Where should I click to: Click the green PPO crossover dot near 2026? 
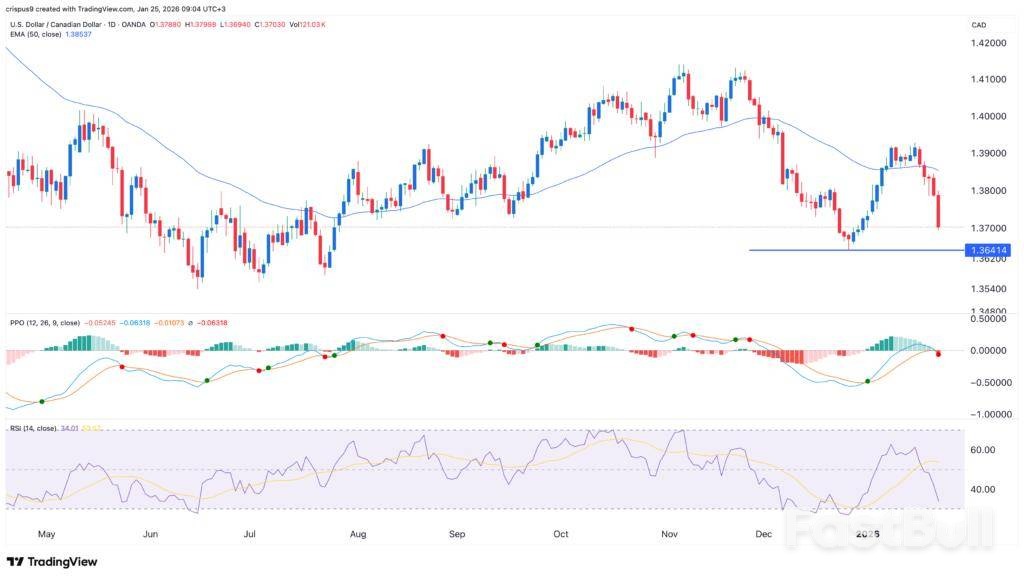pyautogui.click(x=867, y=381)
